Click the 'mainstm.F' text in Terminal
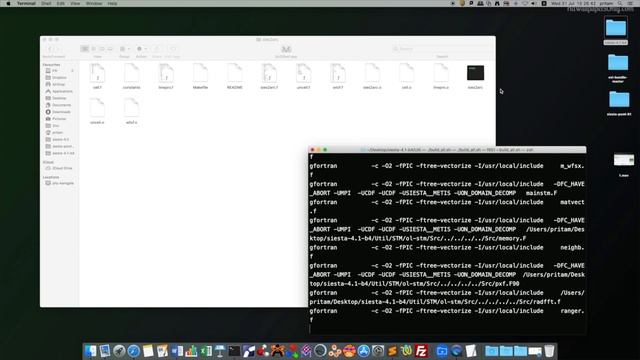 pos(542,193)
